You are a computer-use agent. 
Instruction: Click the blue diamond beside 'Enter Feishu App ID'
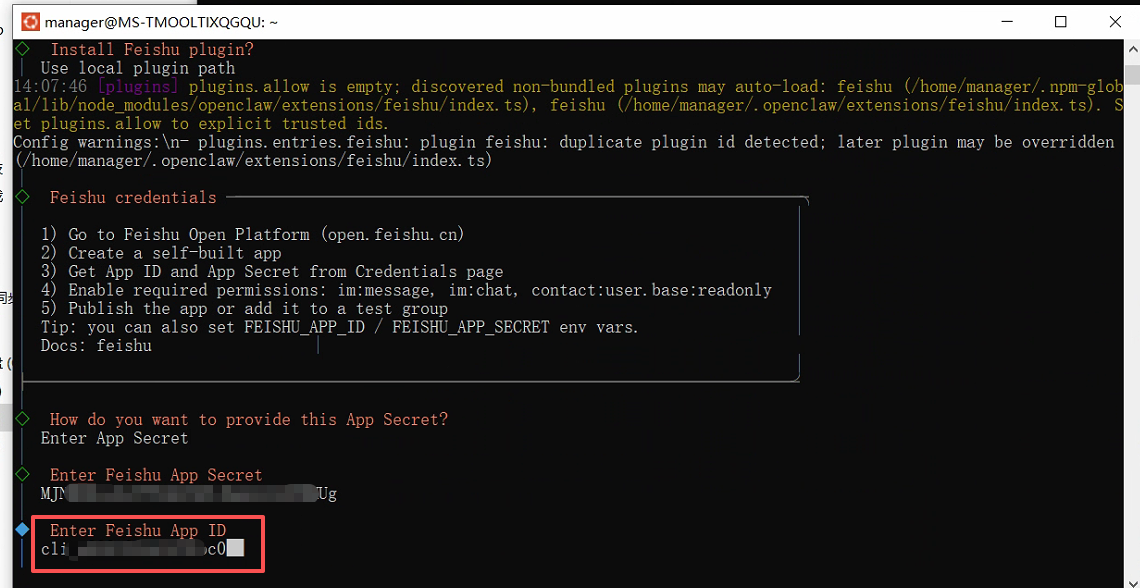[23, 530]
